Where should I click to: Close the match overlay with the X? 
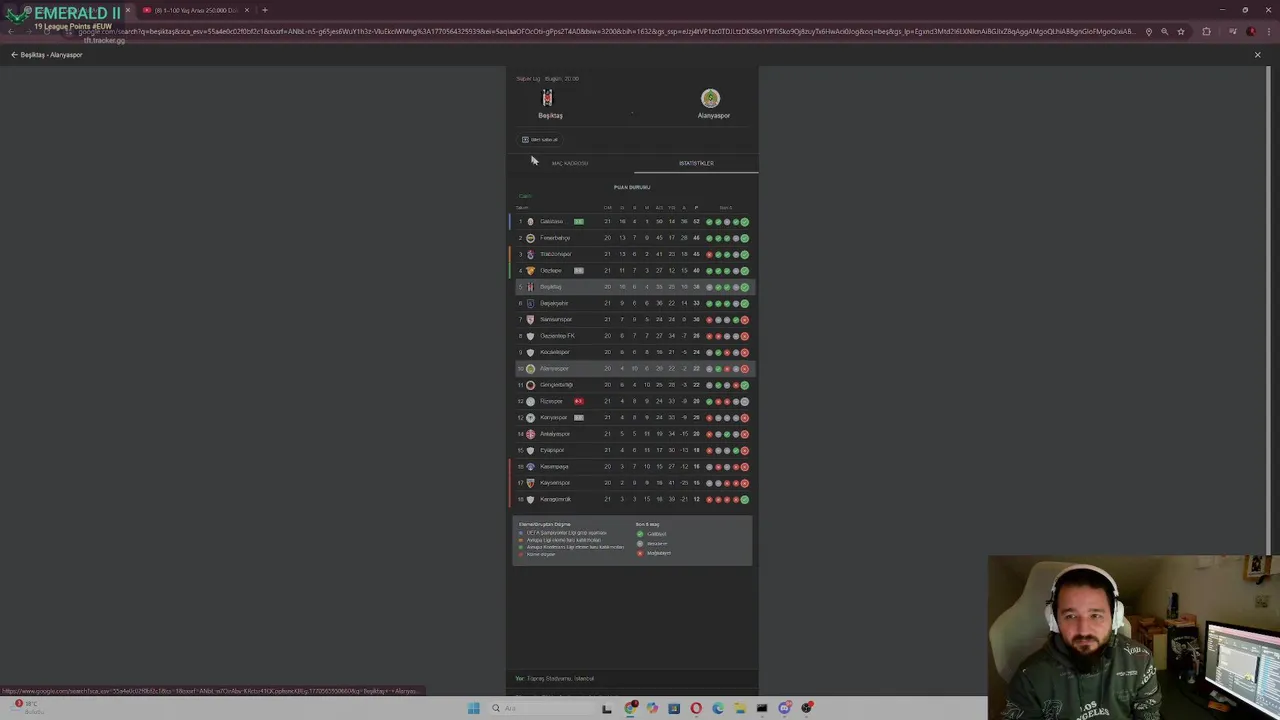pos(1257,55)
